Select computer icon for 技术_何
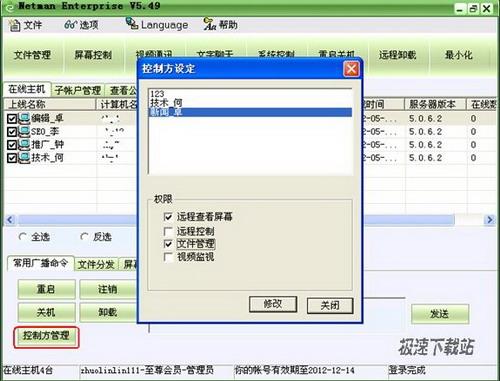500x381 pixels. [24, 157]
